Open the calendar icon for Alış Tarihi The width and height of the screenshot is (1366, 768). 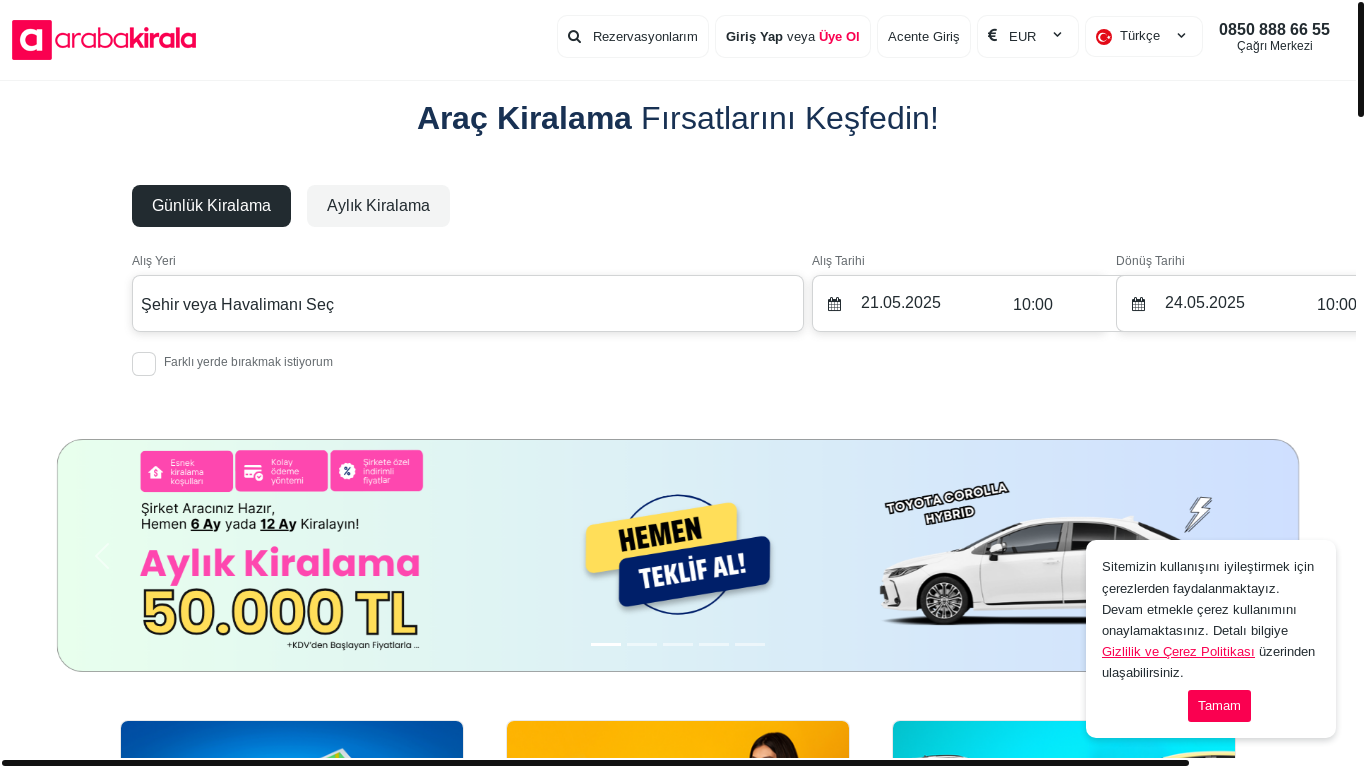pyautogui.click(x=834, y=304)
